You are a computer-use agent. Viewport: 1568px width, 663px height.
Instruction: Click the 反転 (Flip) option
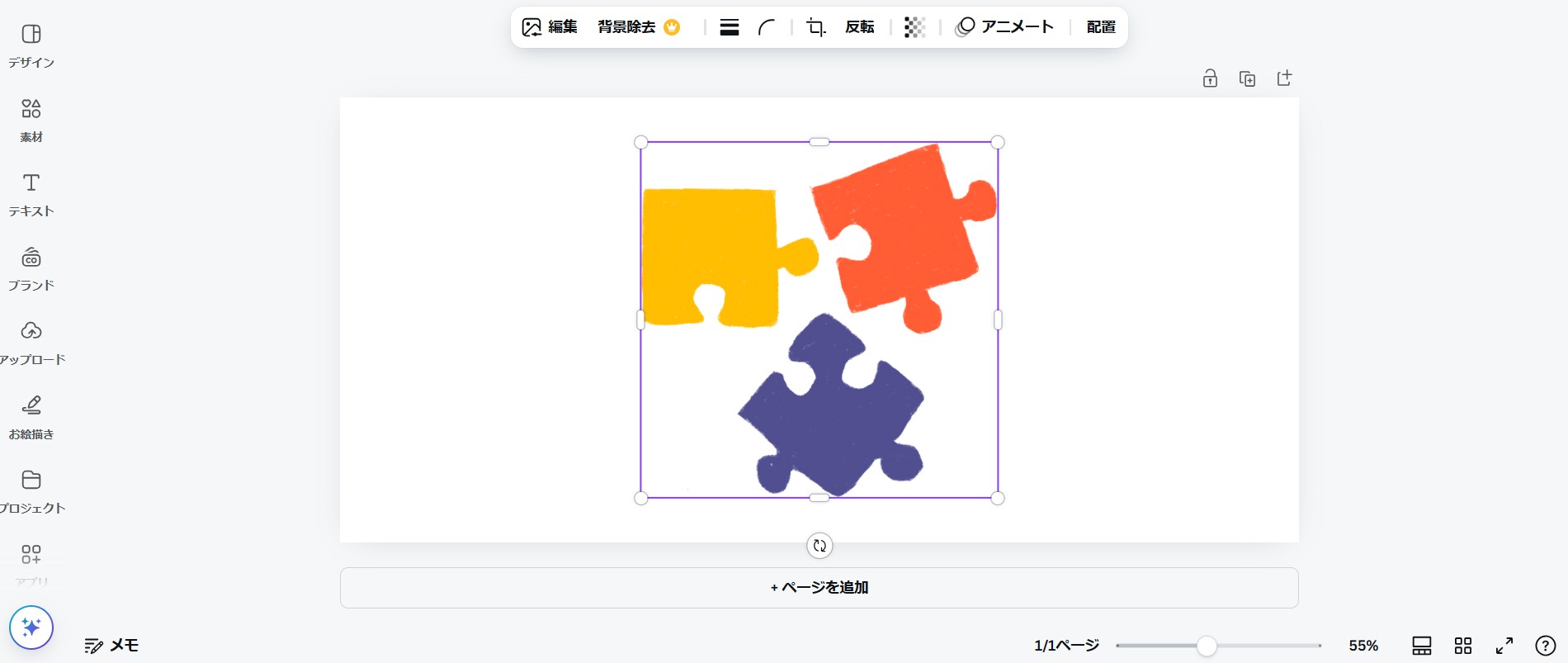(859, 27)
